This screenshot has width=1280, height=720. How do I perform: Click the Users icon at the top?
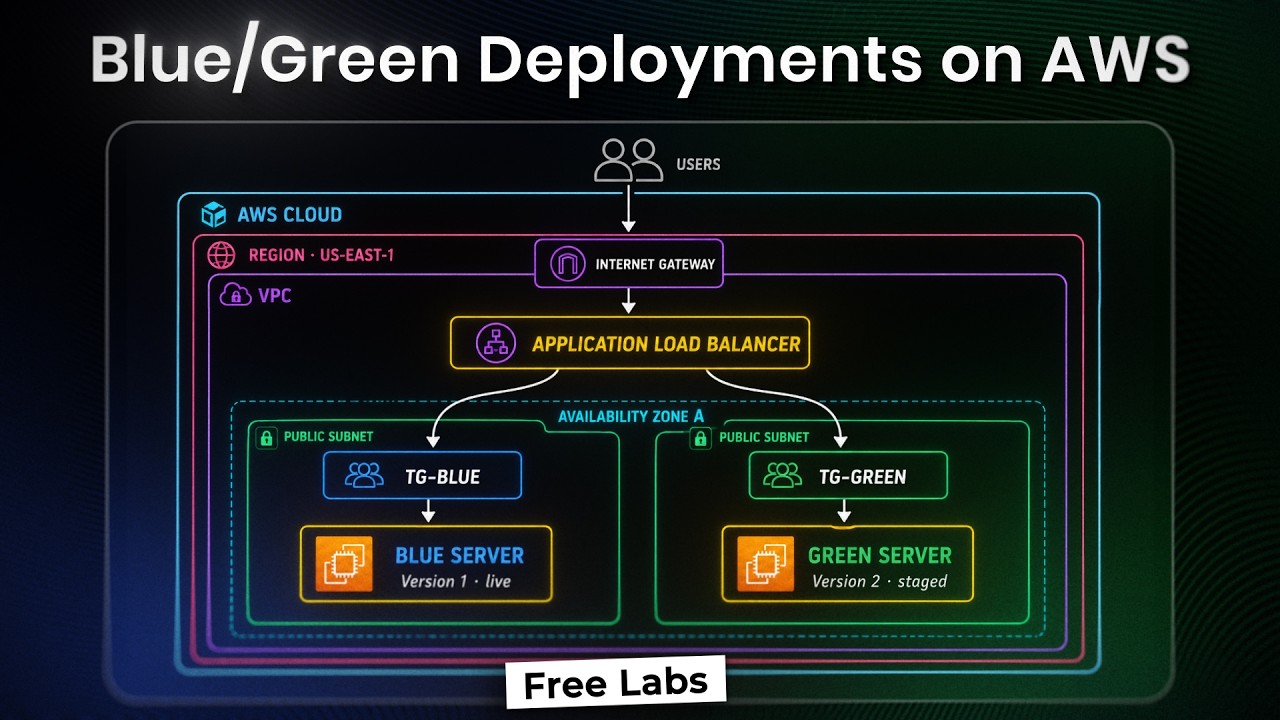(x=628, y=160)
